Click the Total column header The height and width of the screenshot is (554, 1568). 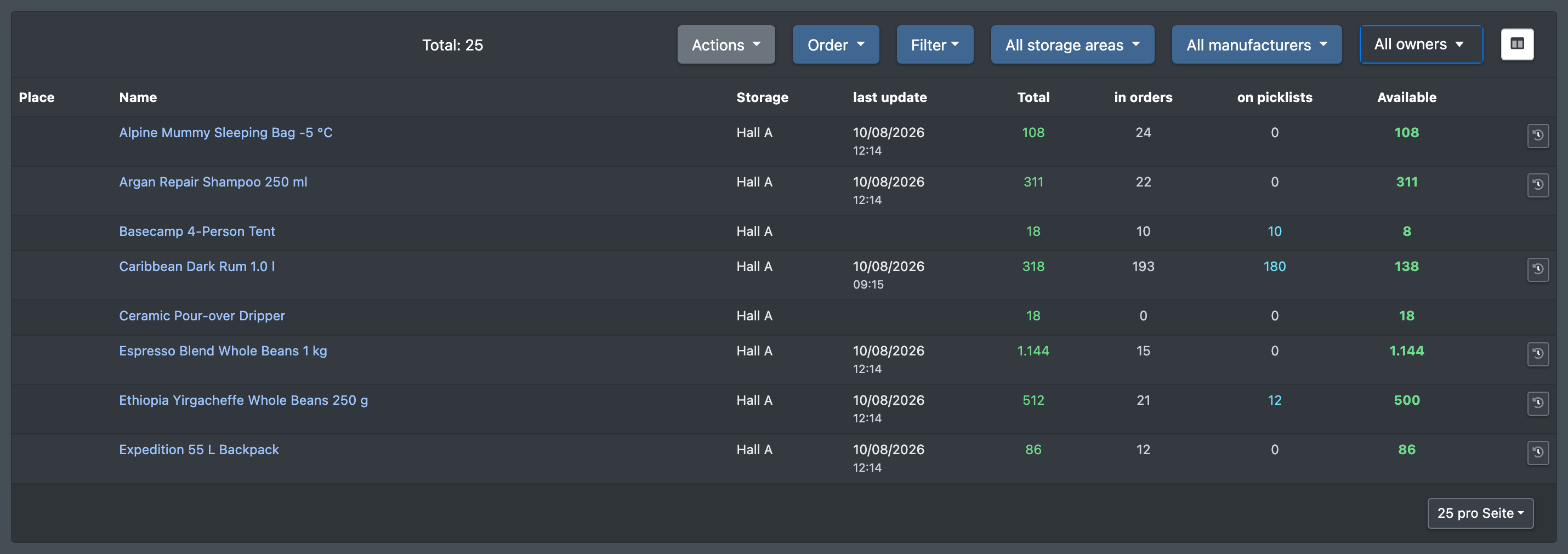pos(1033,98)
